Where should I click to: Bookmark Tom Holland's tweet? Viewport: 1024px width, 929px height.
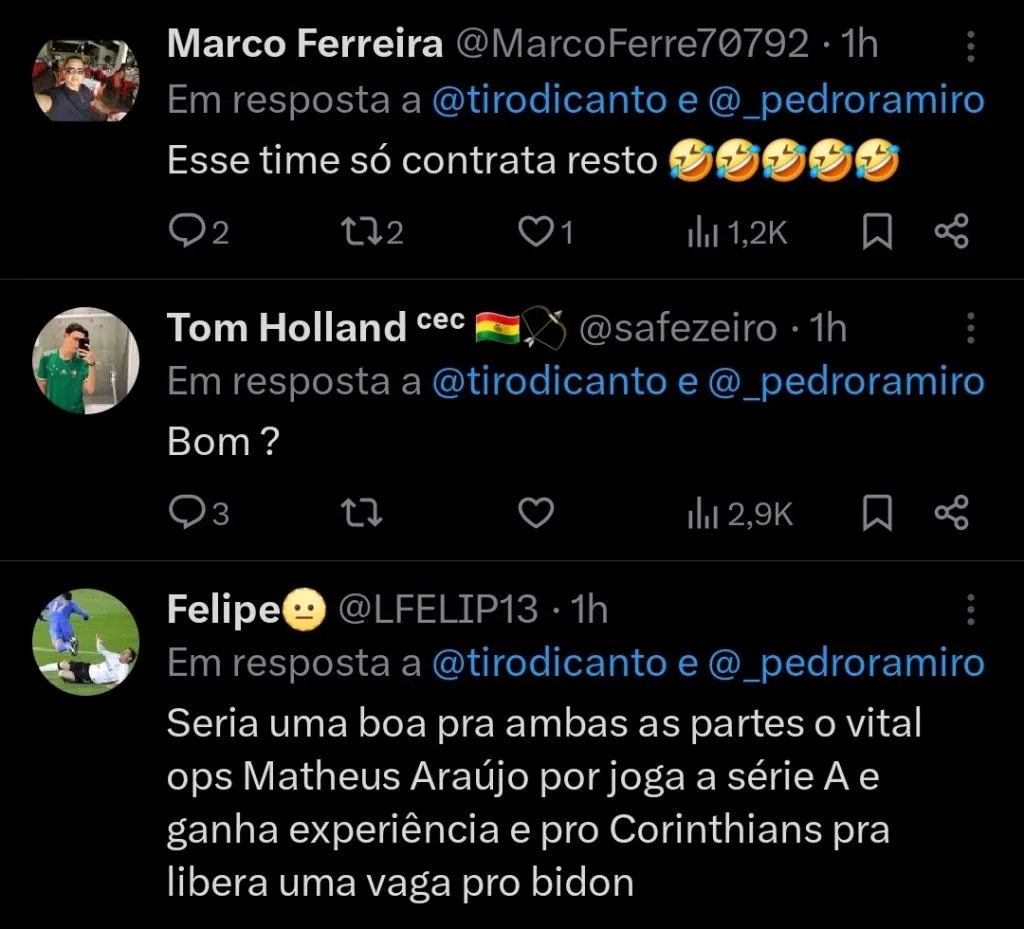pyautogui.click(x=877, y=513)
